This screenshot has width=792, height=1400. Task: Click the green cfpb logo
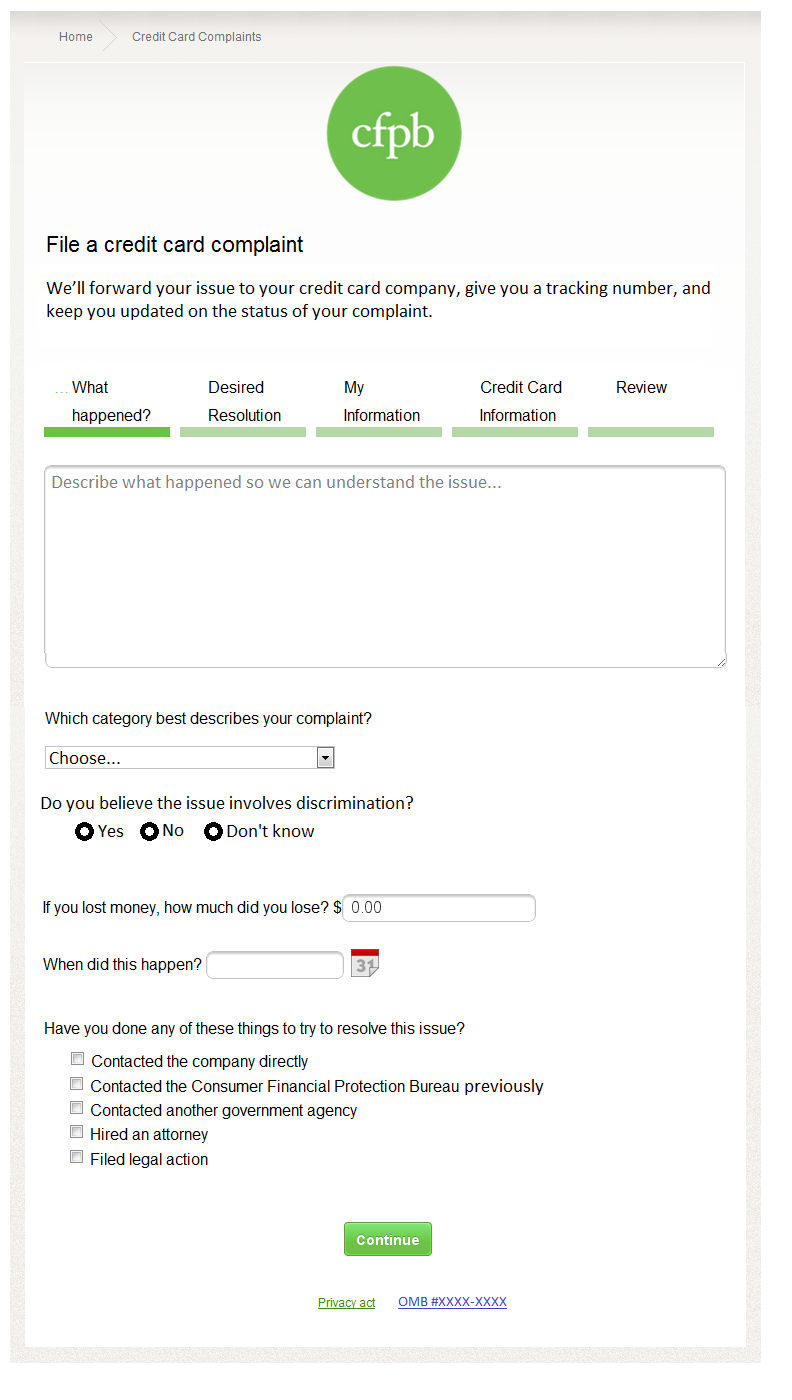(394, 133)
